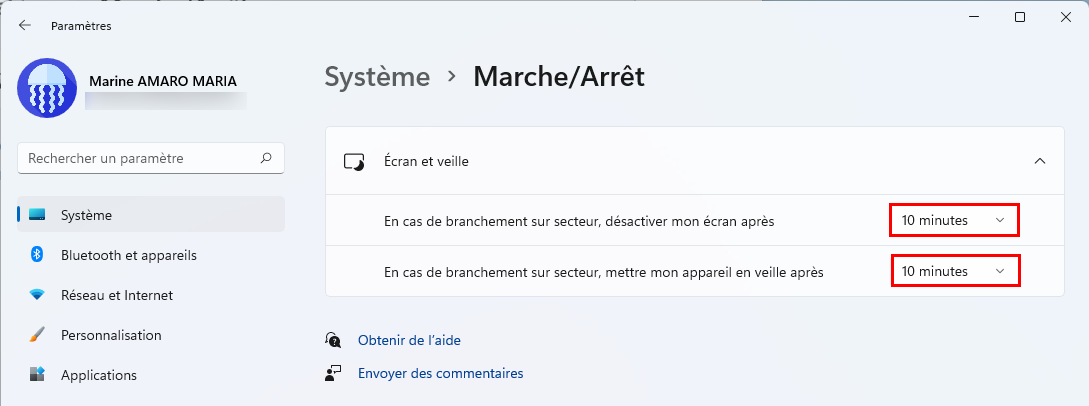Click the Envoyer des commentaires feedback icon

[x=333, y=373]
